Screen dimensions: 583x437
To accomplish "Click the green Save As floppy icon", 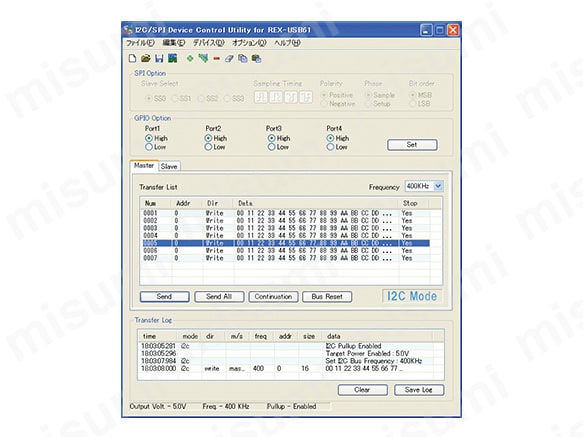I will pos(173,58).
